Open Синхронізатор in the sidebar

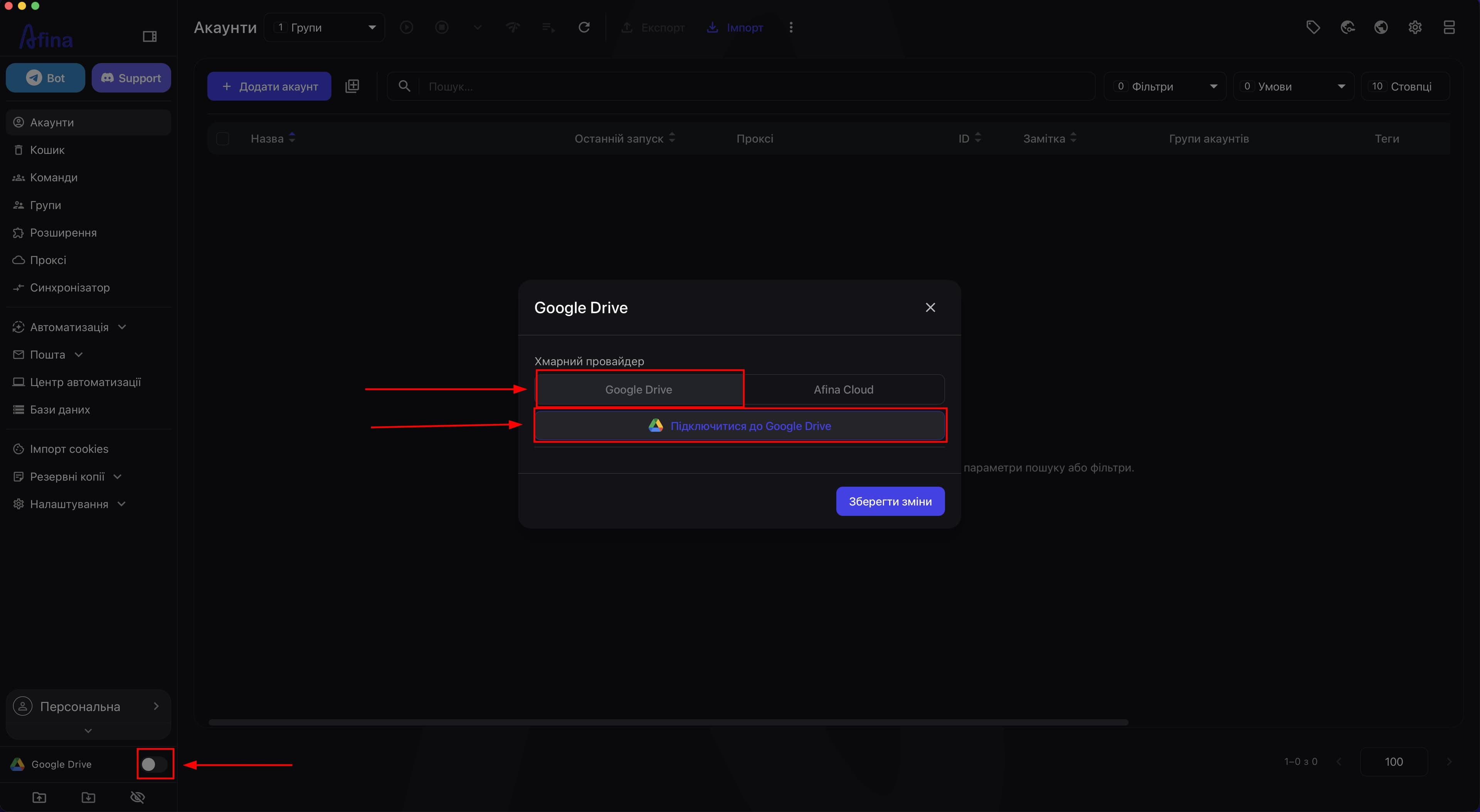(89, 287)
